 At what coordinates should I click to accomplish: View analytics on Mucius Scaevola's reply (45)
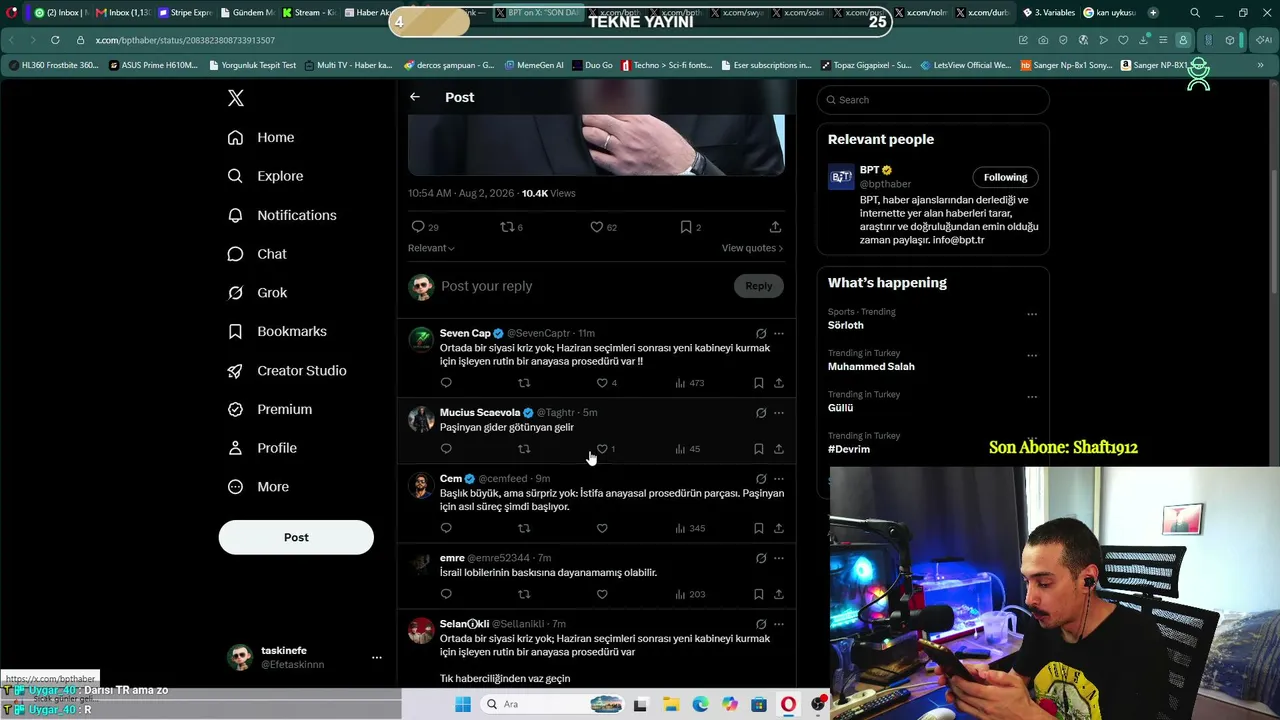(687, 449)
